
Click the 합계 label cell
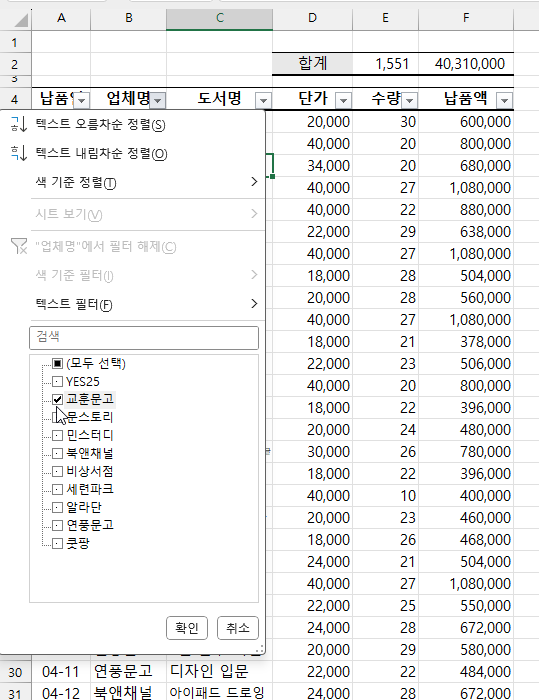(x=313, y=63)
